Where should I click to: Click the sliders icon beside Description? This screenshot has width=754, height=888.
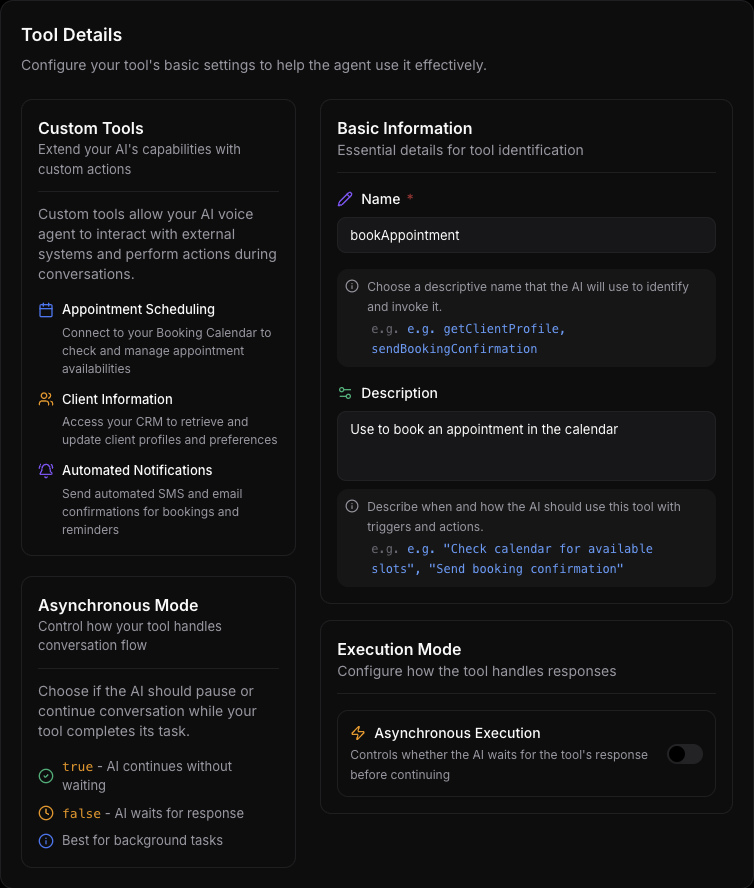click(x=345, y=393)
